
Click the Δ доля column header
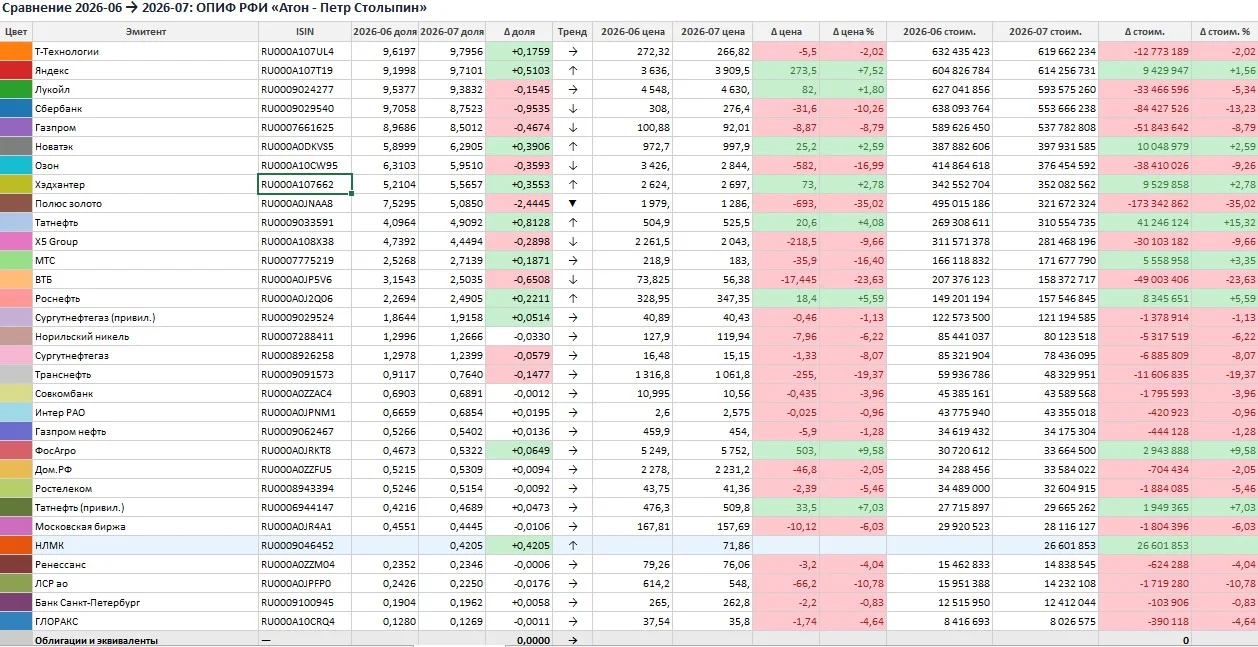519,31
